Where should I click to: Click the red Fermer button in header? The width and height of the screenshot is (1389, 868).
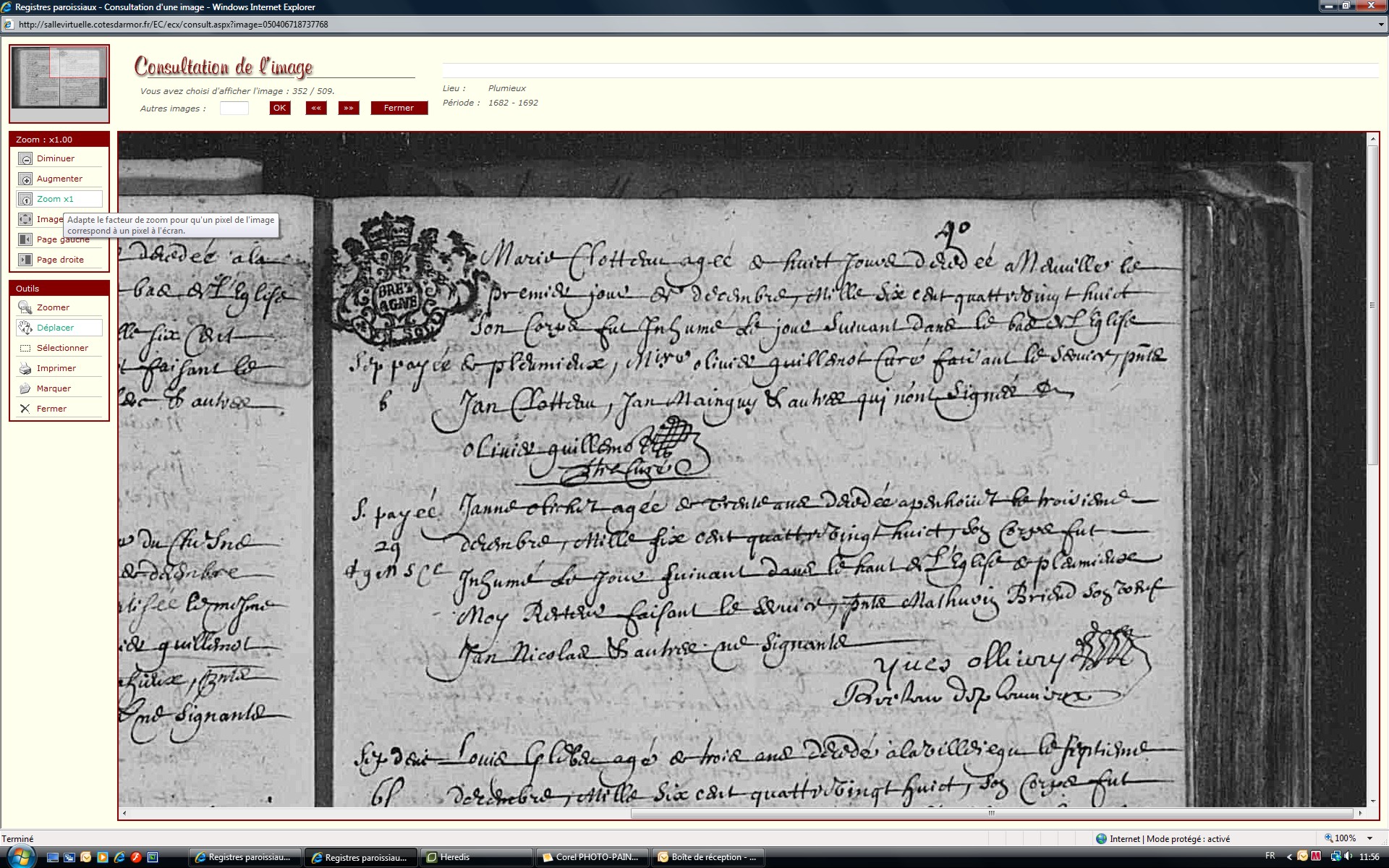tap(399, 108)
